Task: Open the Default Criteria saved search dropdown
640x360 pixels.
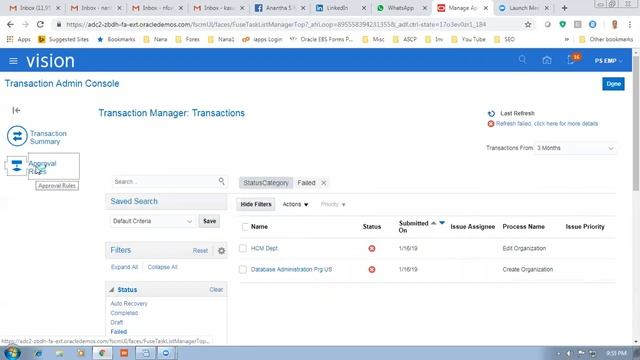Action: coord(152,221)
